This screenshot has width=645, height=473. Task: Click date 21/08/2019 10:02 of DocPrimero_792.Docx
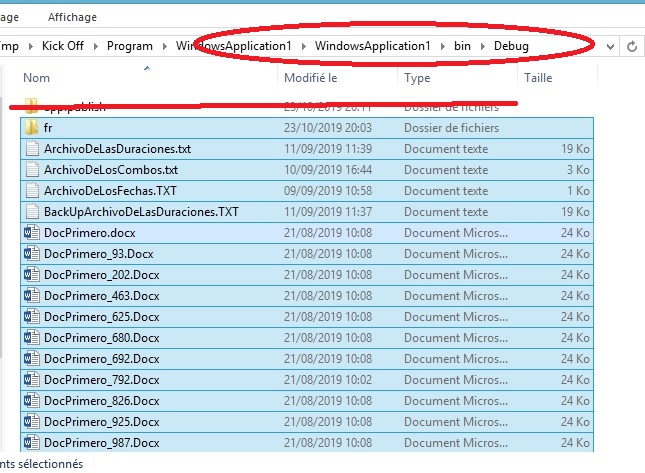pyautogui.click(x=328, y=380)
